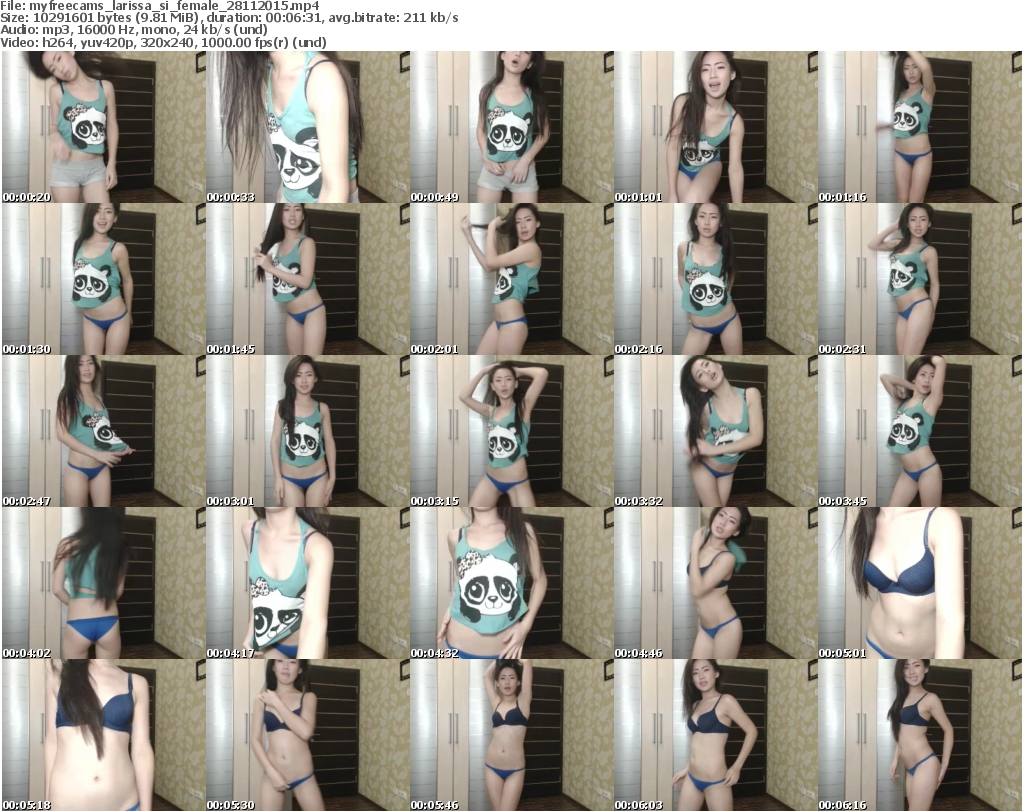Select the frame at 00:03:32
This screenshot has height=811, width=1024.
(715, 431)
